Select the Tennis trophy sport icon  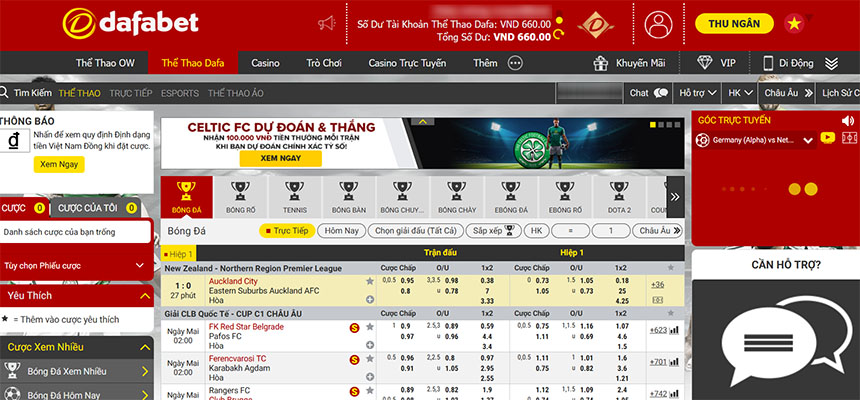[x=294, y=196]
